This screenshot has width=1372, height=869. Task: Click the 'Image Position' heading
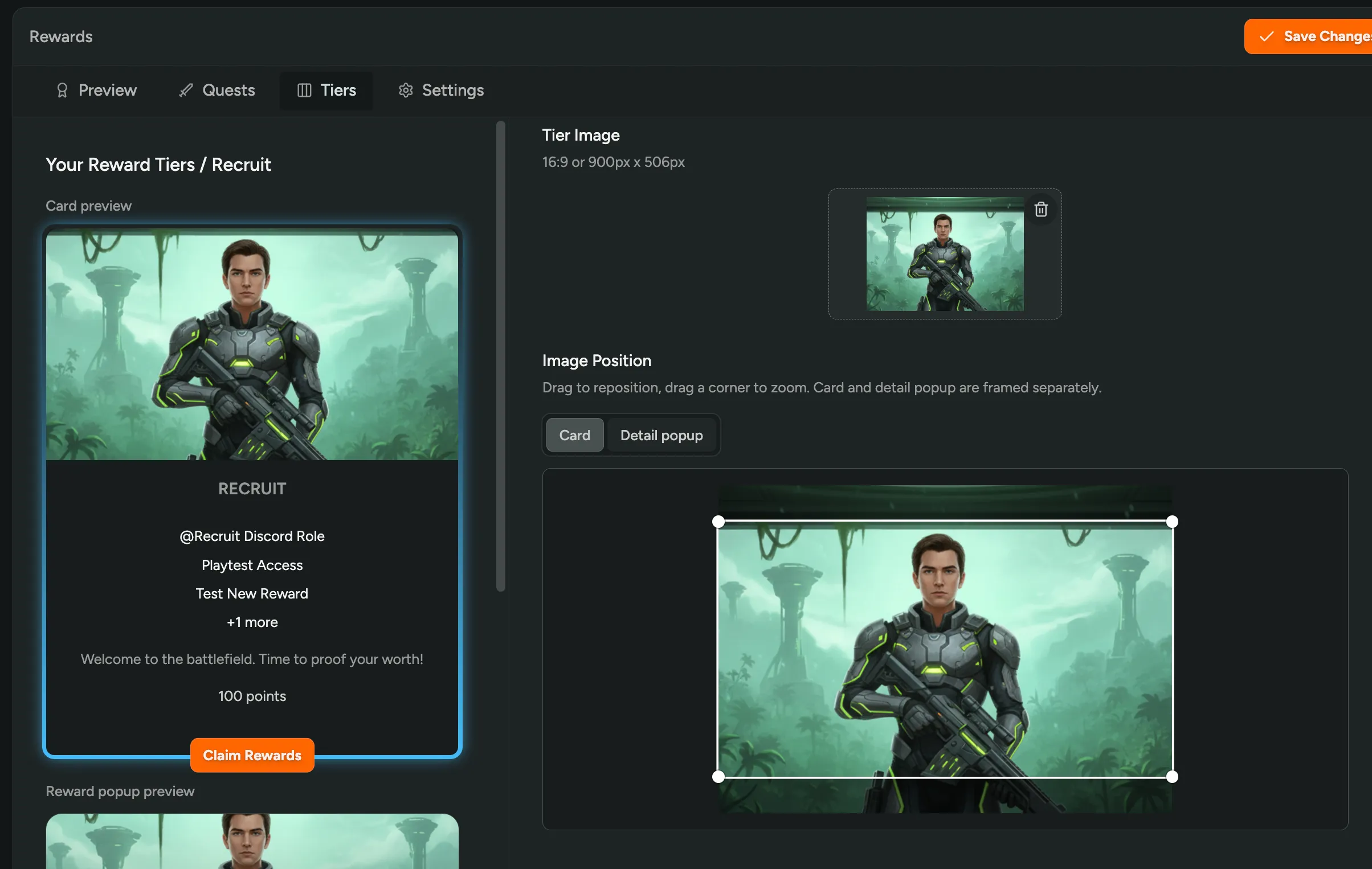coord(597,360)
